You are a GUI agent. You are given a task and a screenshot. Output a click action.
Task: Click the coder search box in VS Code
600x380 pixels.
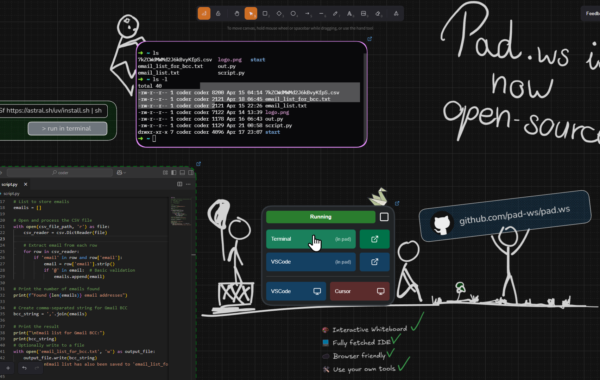pyautogui.click(x=60, y=173)
